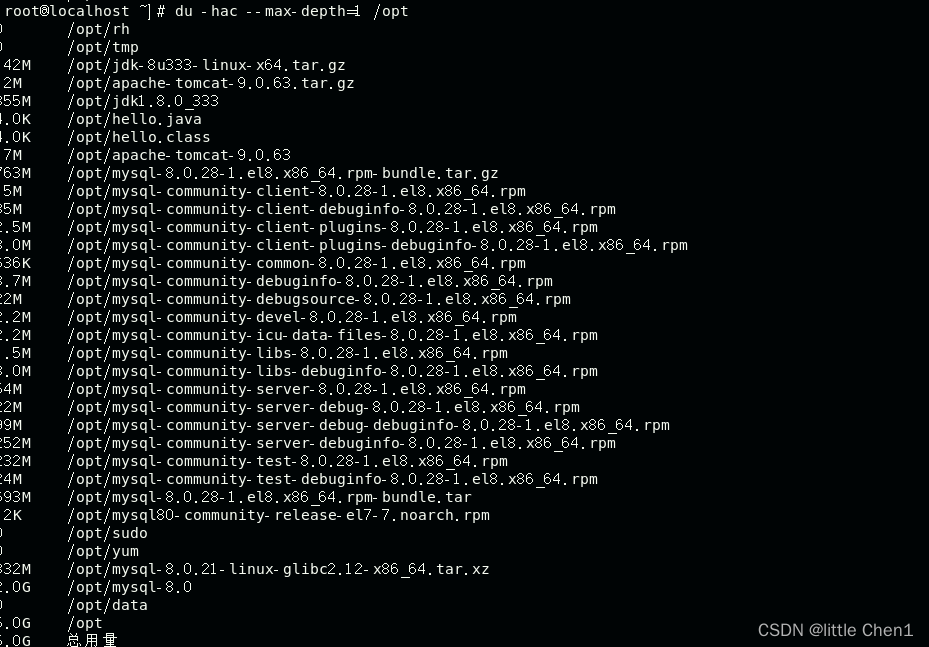
Task: Click the mysql80-community-release-el7-7.noarch.rpm path
Action: 278,515
